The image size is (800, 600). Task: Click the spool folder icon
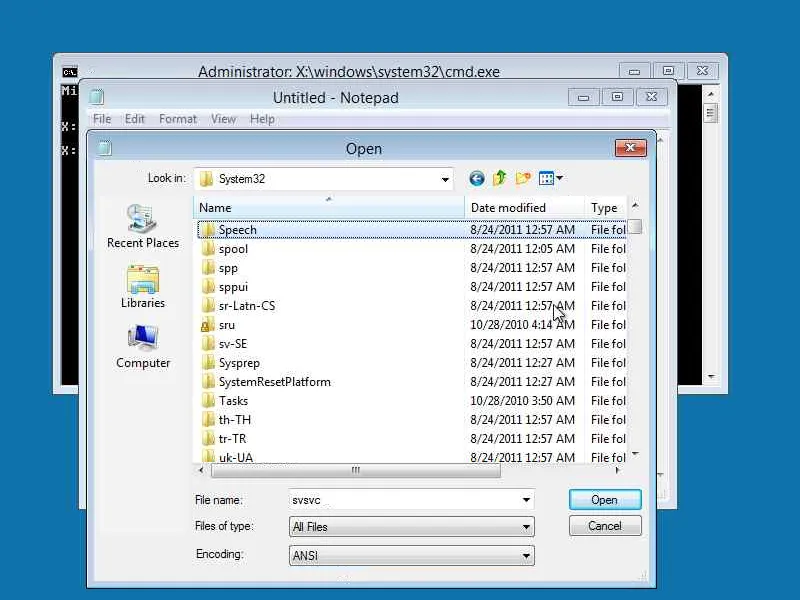(x=207, y=249)
